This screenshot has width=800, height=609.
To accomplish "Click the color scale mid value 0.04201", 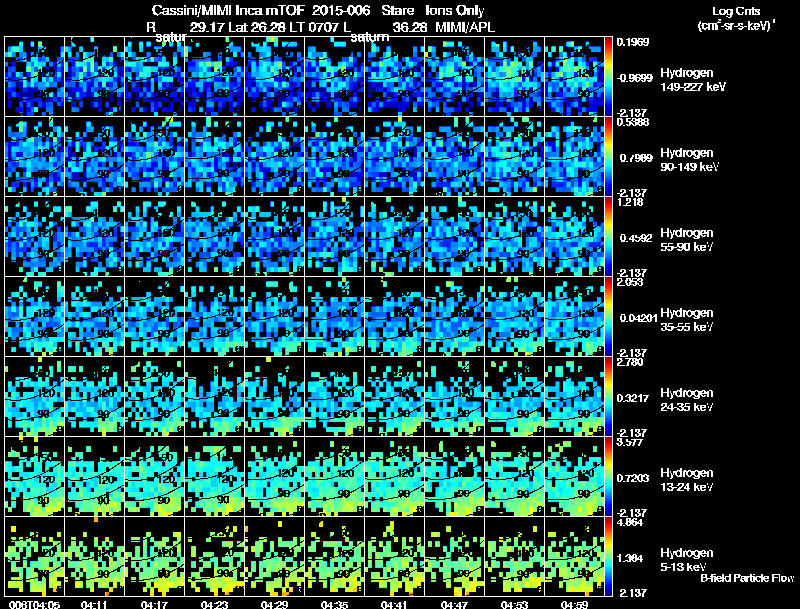I will pos(638,318).
